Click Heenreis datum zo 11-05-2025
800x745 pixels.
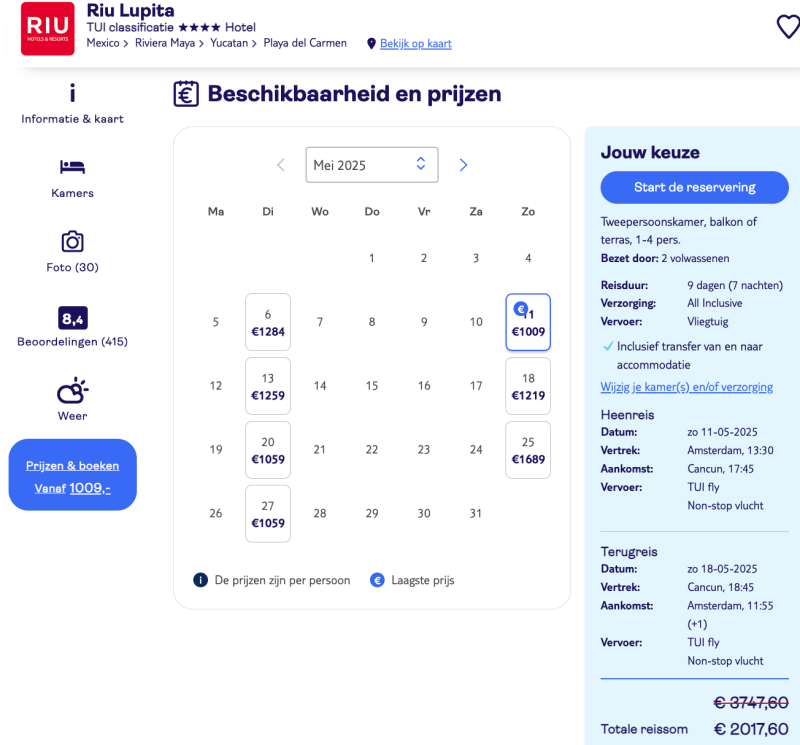point(722,432)
